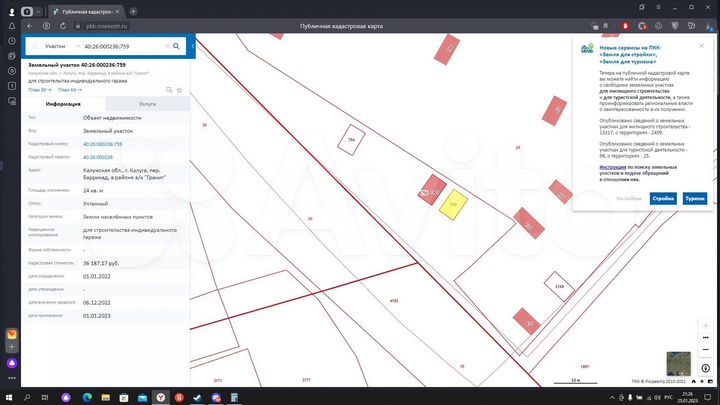This screenshot has width=720, height=405.
Task: Close the 'Публичная кадастровая карта' tab
Action: [118, 11]
